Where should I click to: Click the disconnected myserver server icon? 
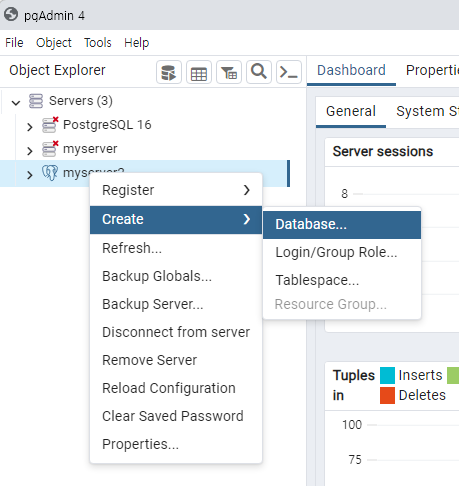tap(50, 149)
